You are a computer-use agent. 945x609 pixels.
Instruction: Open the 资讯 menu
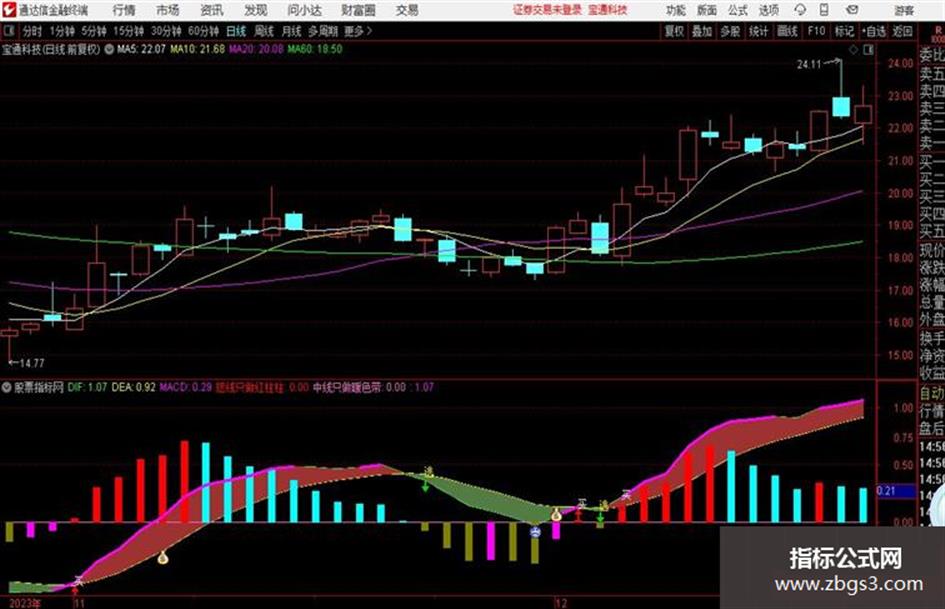tap(212, 10)
